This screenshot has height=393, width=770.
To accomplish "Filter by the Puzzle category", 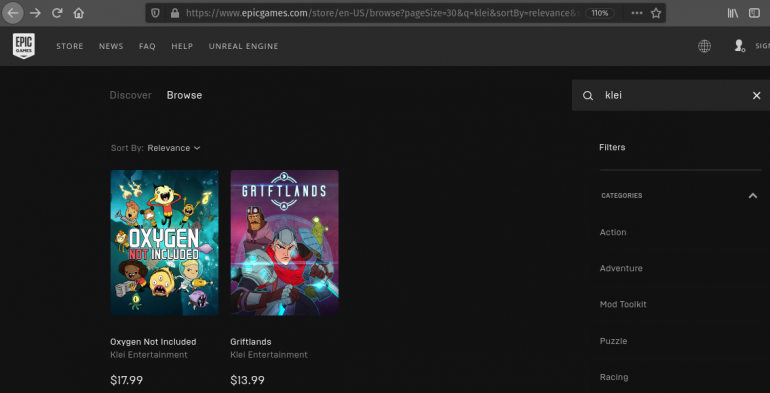I will click(x=613, y=341).
